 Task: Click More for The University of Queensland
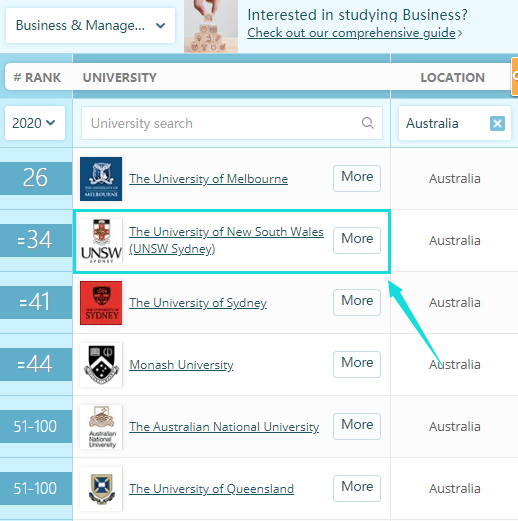click(x=357, y=488)
